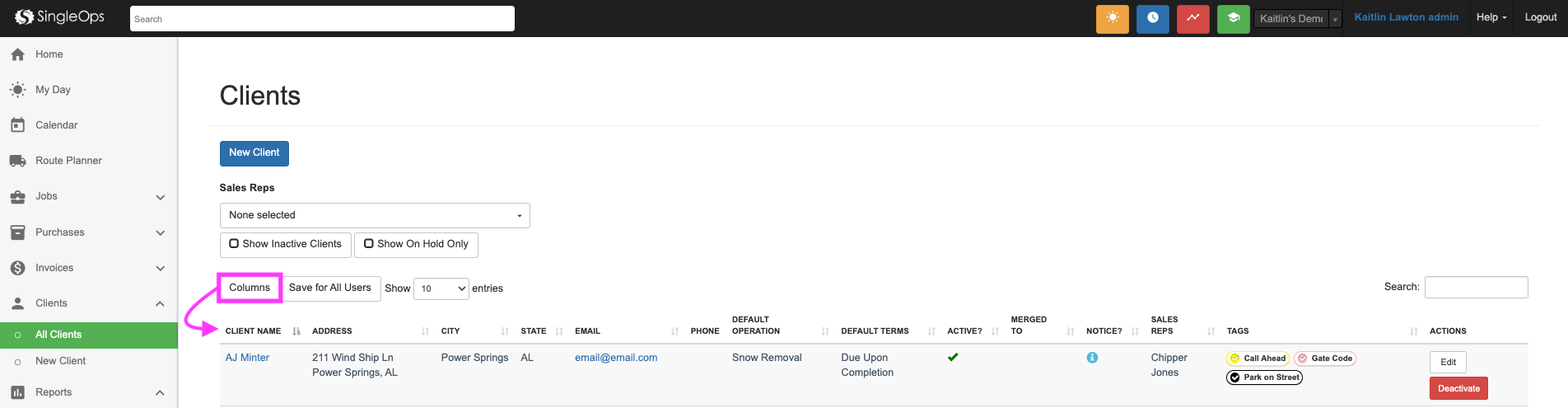1568x408 pixels.
Task: Click the Calendar icon in sidebar
Action: pyautogui.click(x=18, y=125)
